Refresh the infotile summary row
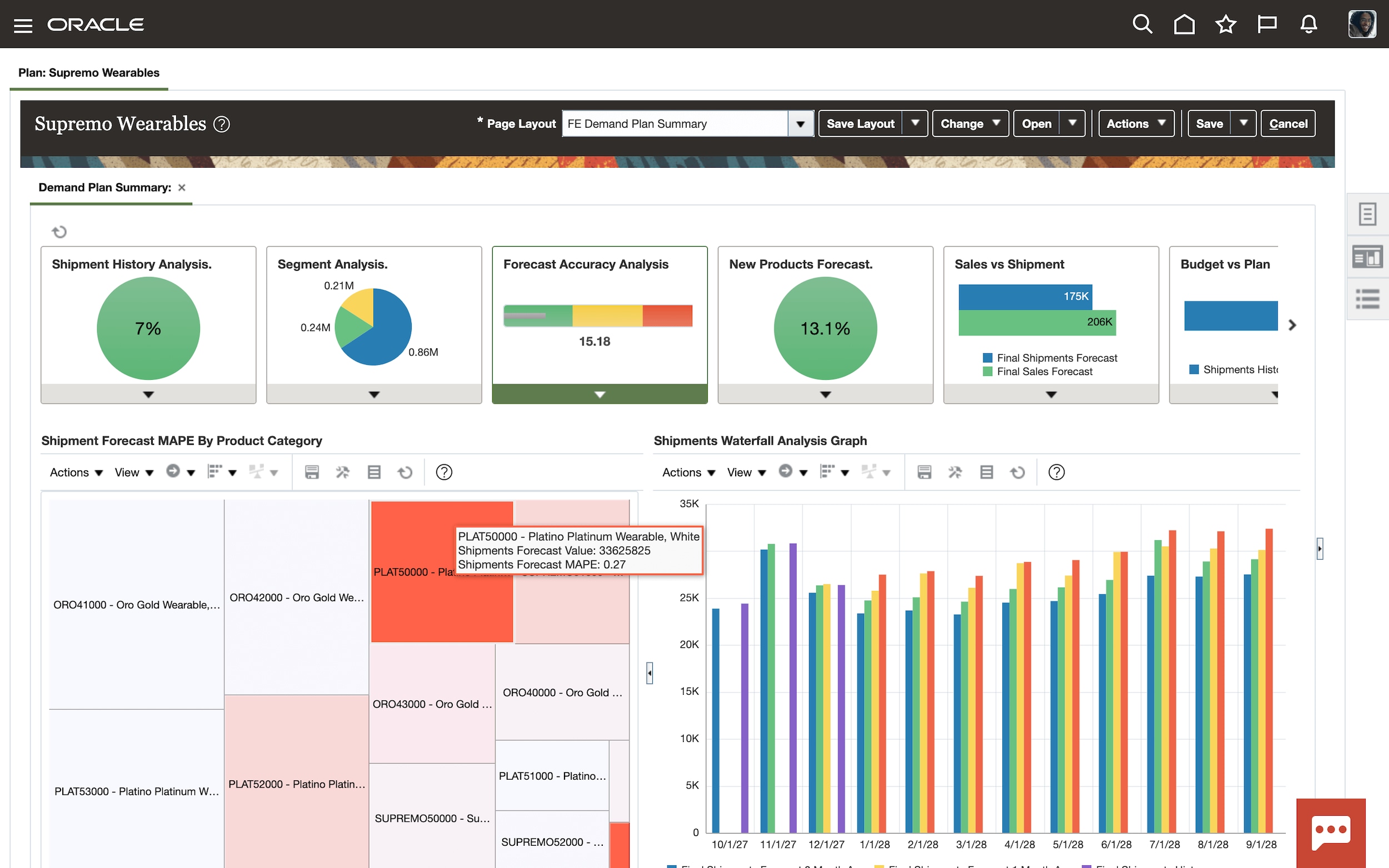This screenshot has width=1389, height=868. (x=59, y=232)
